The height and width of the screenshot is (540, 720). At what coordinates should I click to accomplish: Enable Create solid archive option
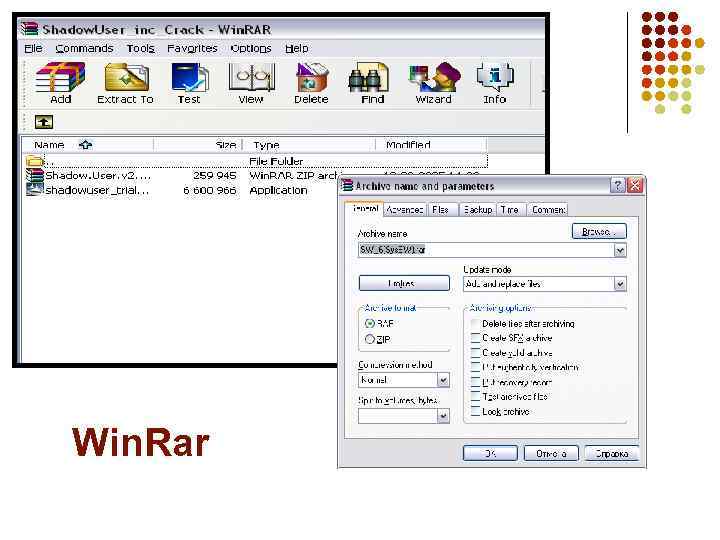[x=475, y=353]
